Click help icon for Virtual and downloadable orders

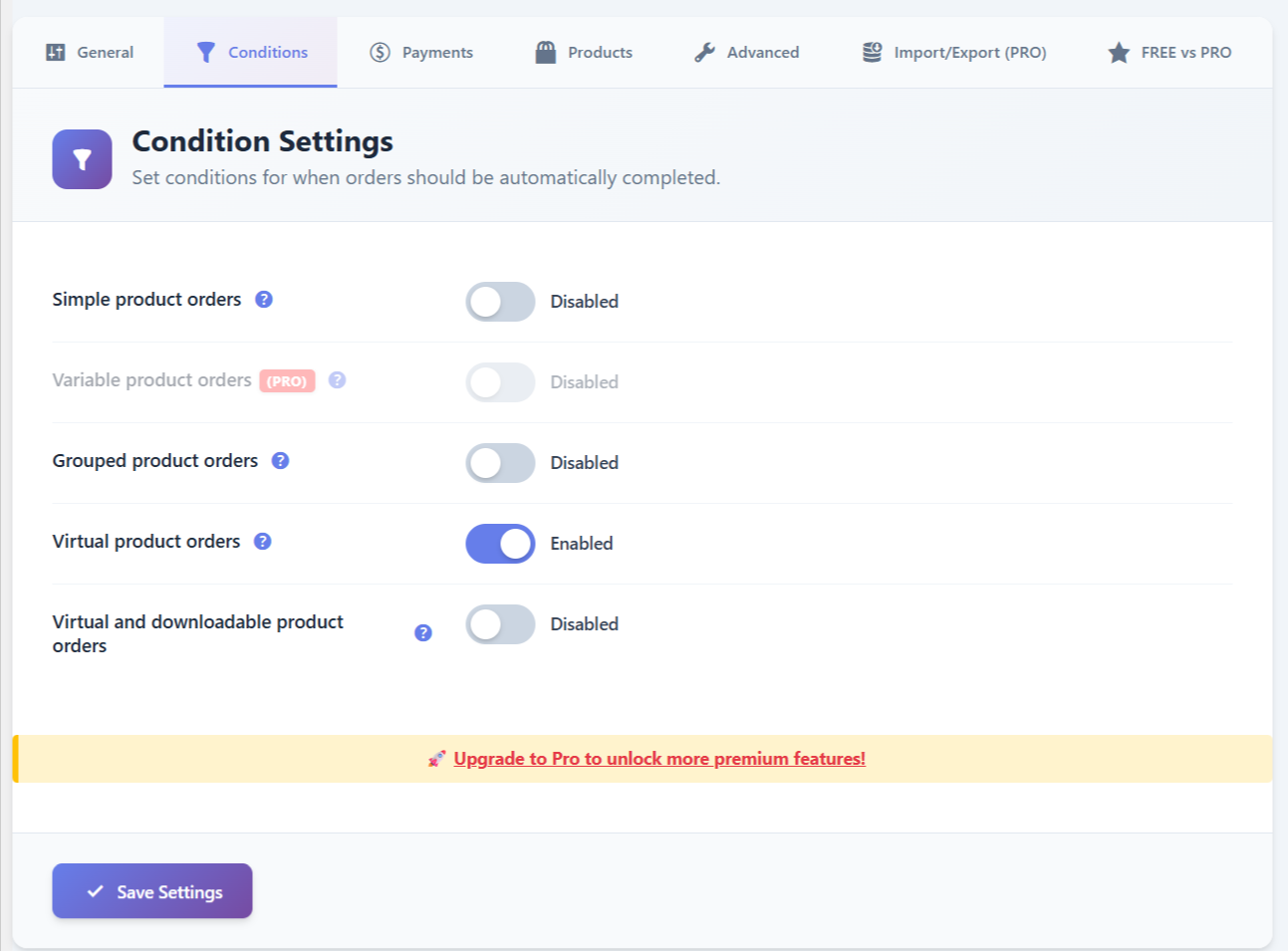[423, 633]
